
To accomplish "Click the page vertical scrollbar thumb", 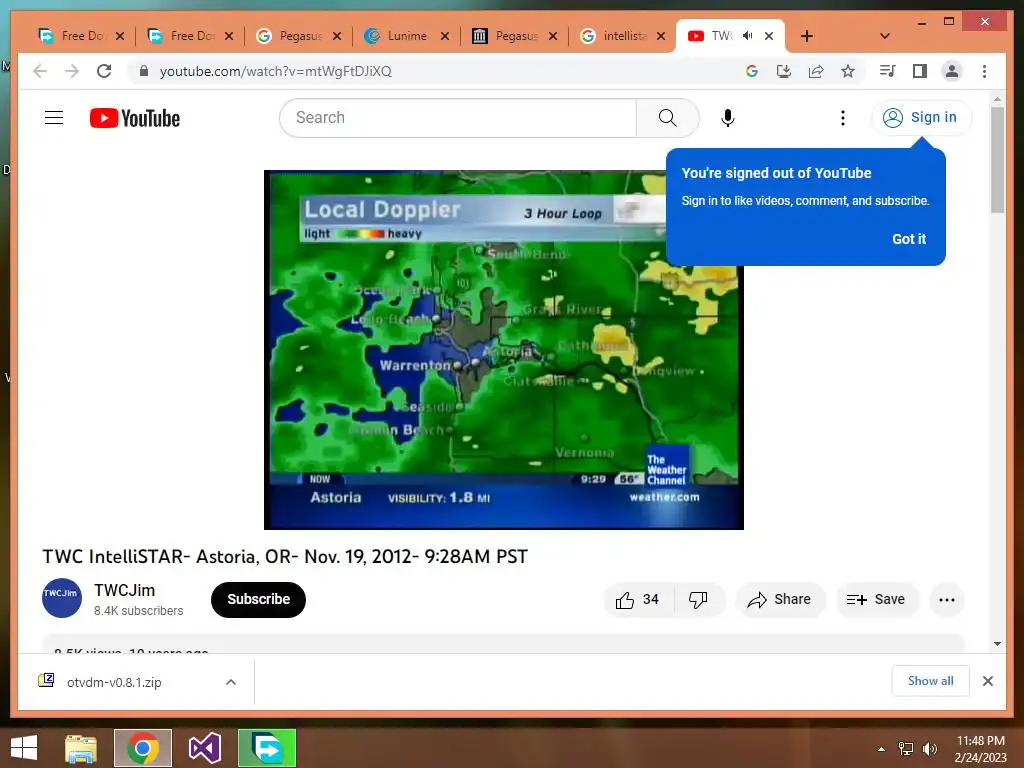I will coord(997,159).
